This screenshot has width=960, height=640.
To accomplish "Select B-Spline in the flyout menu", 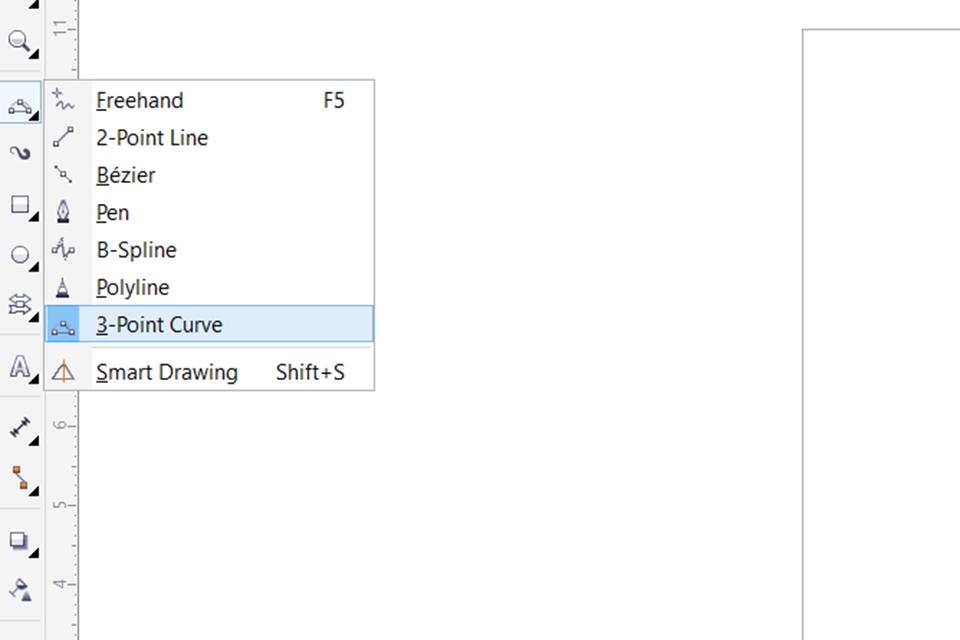I will pyautogui.click(x=136, y=250).
